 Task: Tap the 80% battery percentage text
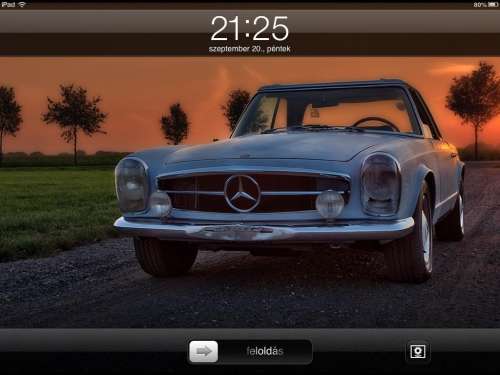click(x=480, y=5)
